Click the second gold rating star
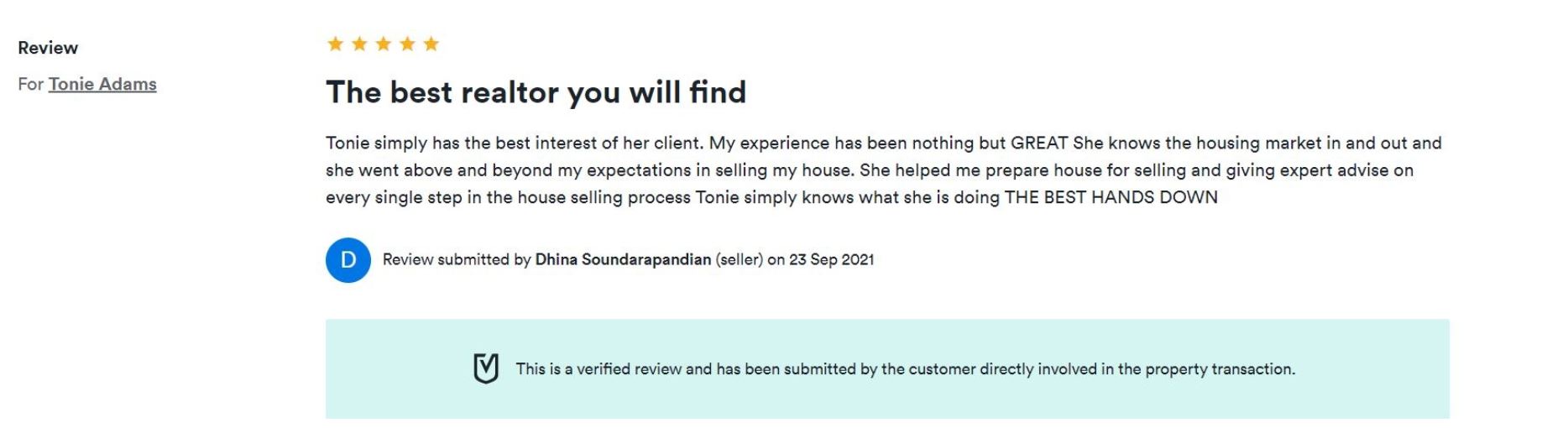The height and width of the screenshot is (428, 1568). (x=359, y=44)
